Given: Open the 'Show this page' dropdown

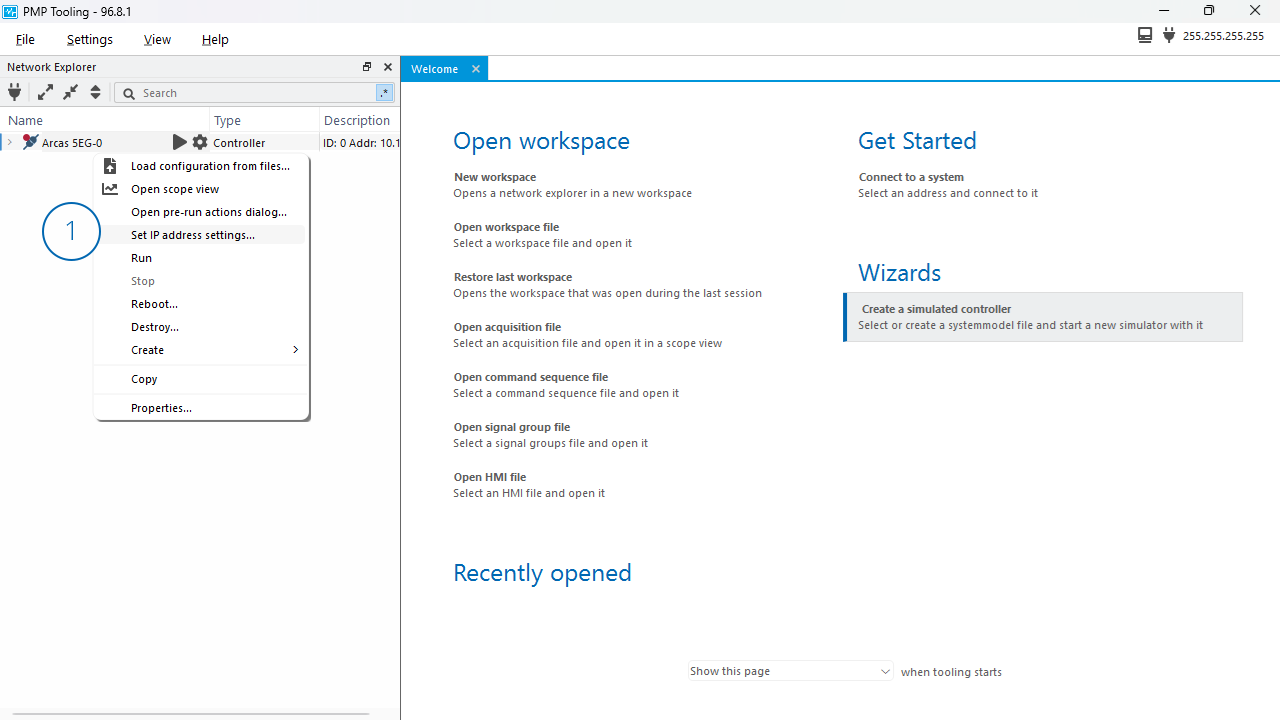Looking at the screenshot, I should [789, 671].
